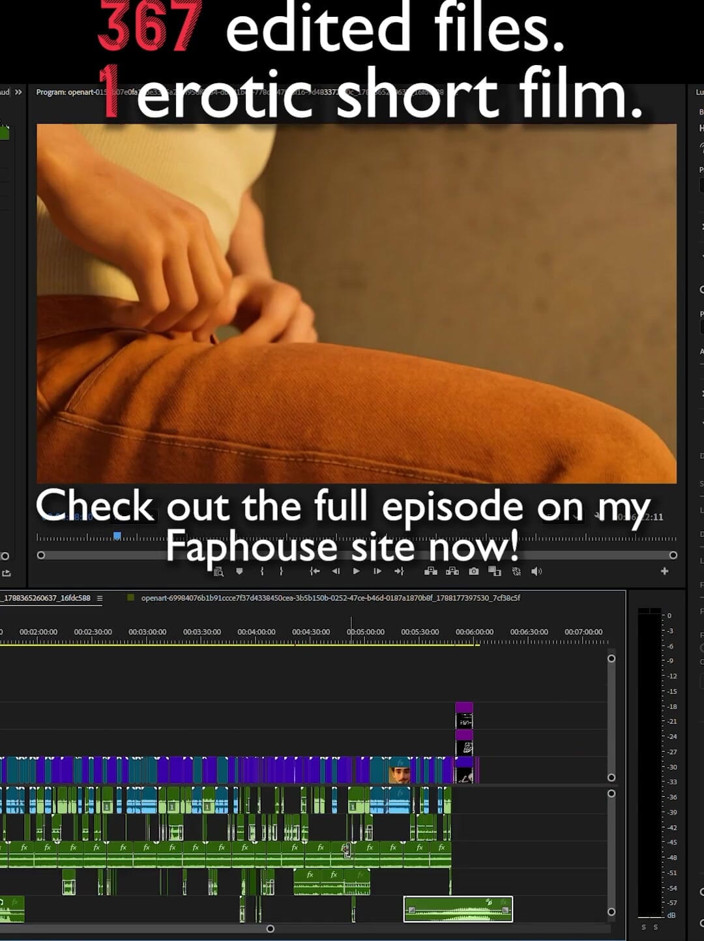Click ruler timecode 00:06:00:00
This screenshot has width=704, height=941.
[x=475, y=632]
